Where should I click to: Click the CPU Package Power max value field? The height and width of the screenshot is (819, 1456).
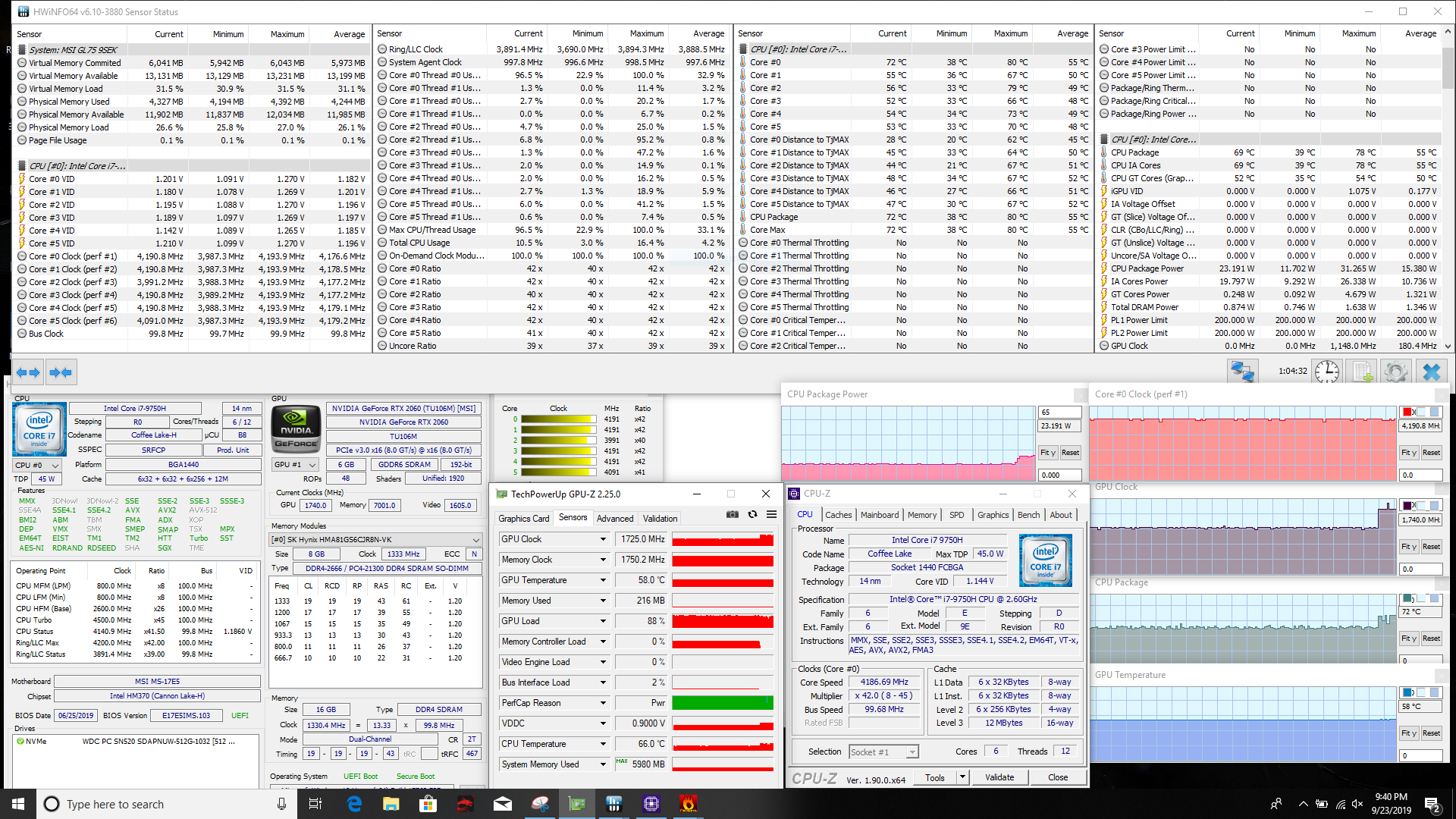(x=1059, y=413)
